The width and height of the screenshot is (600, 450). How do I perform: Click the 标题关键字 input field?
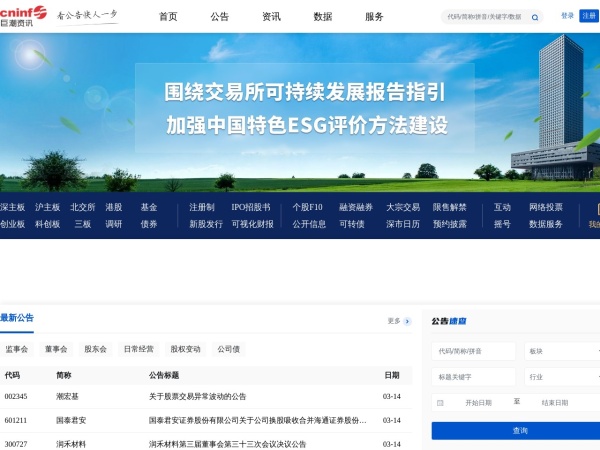pyautogui.click(x=474, y=377)
